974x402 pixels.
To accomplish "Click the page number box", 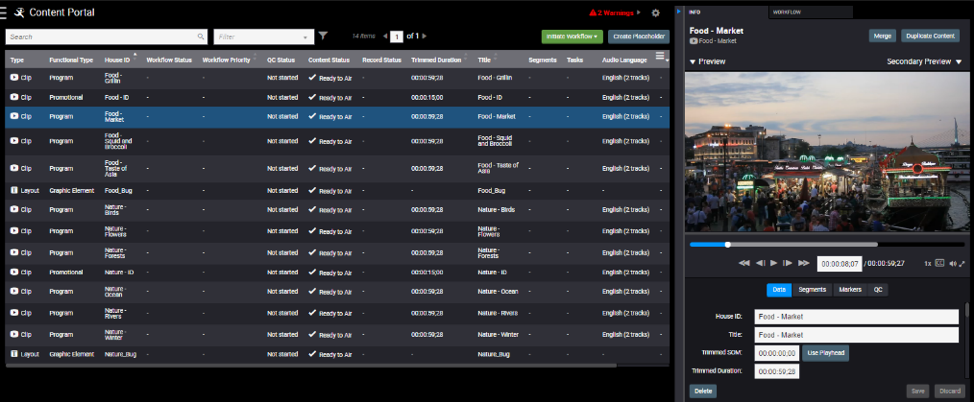I will [x=396, y=37].
